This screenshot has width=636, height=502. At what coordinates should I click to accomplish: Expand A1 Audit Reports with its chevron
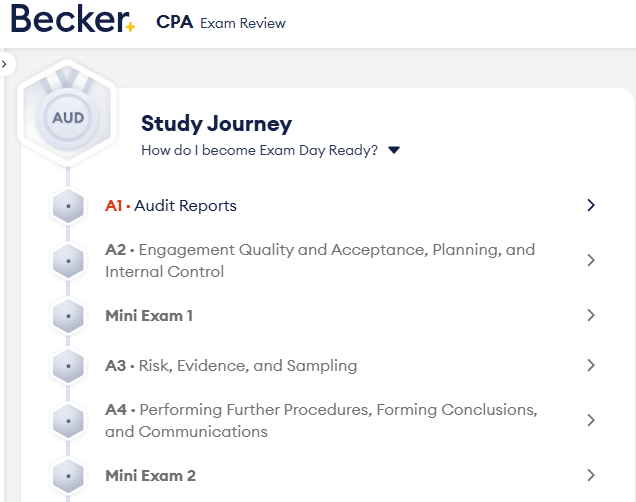pyautogui.click(x=591, y=206)
